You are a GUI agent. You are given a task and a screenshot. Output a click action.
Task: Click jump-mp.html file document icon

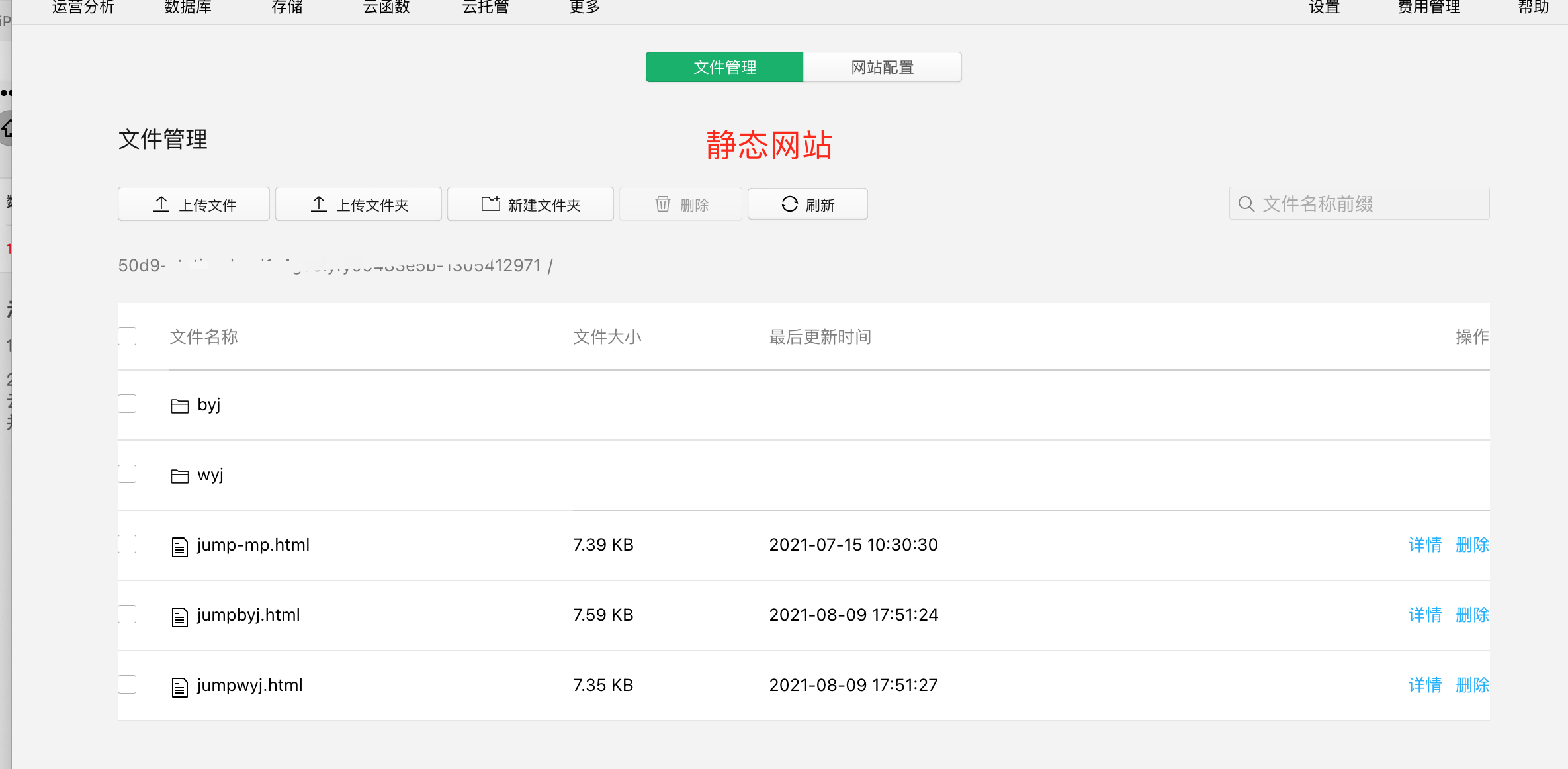point(179,547)
